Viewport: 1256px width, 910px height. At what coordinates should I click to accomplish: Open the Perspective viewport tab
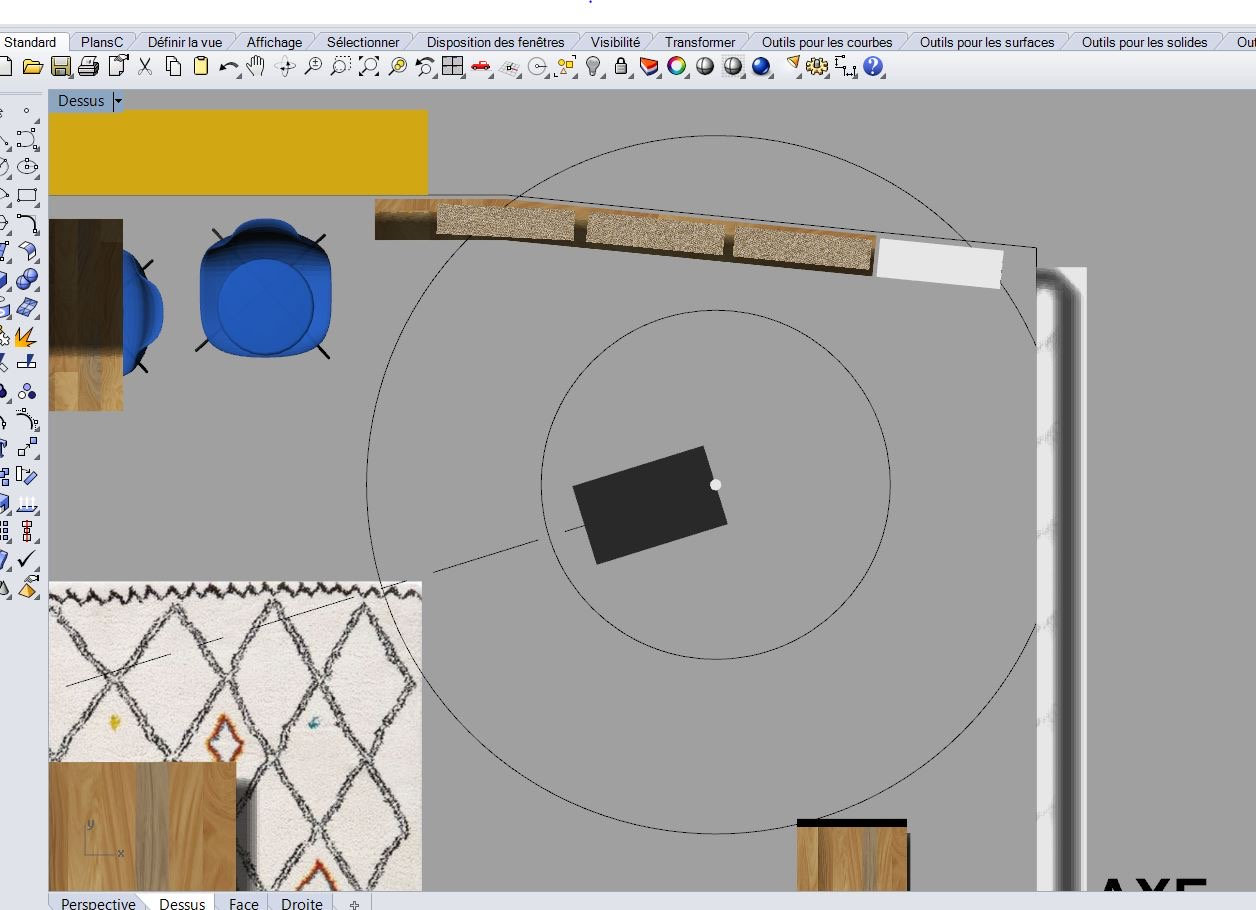[x=97, y=903]
